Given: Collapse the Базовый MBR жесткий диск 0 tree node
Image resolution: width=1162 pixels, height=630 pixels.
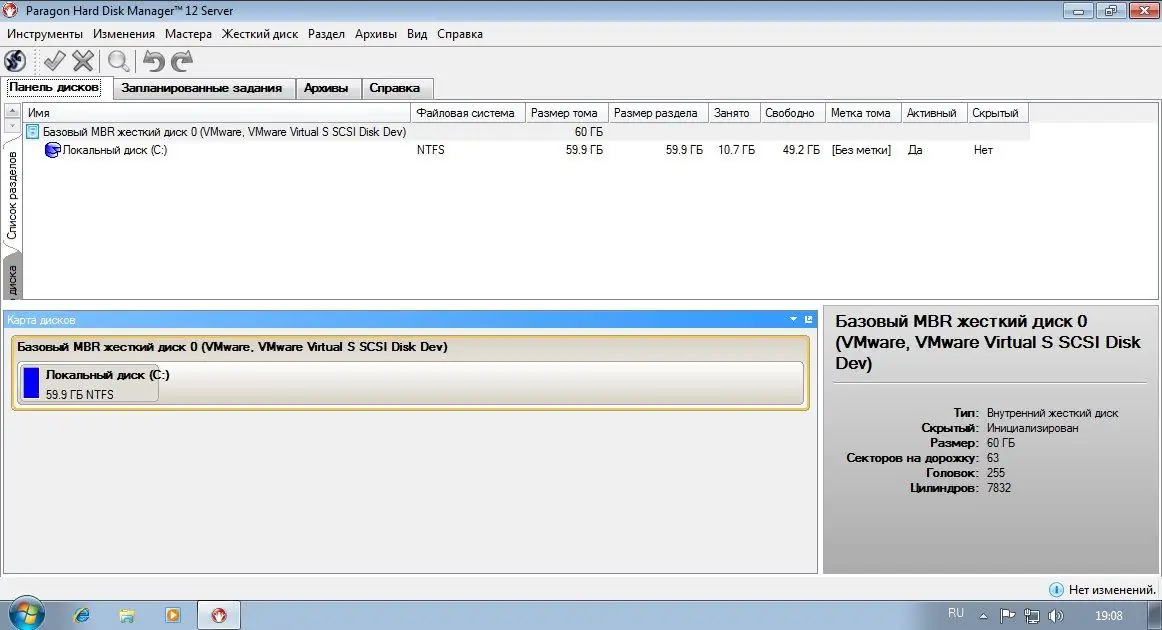Looking at the screenshot, I should (x=33, y=132).
